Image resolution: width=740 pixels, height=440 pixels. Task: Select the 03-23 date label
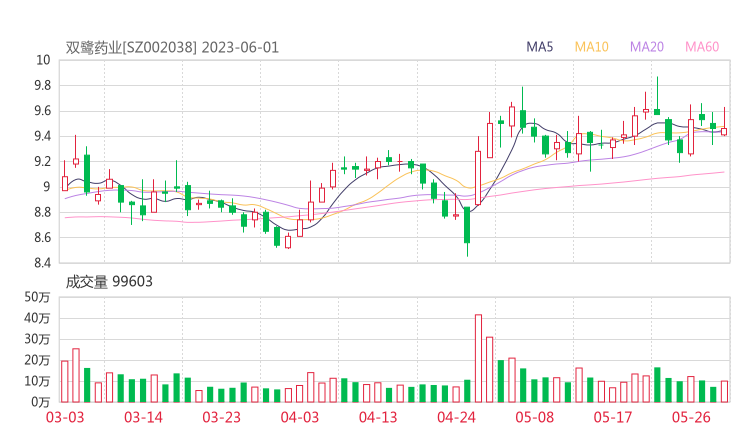click(x=221, y=417)
